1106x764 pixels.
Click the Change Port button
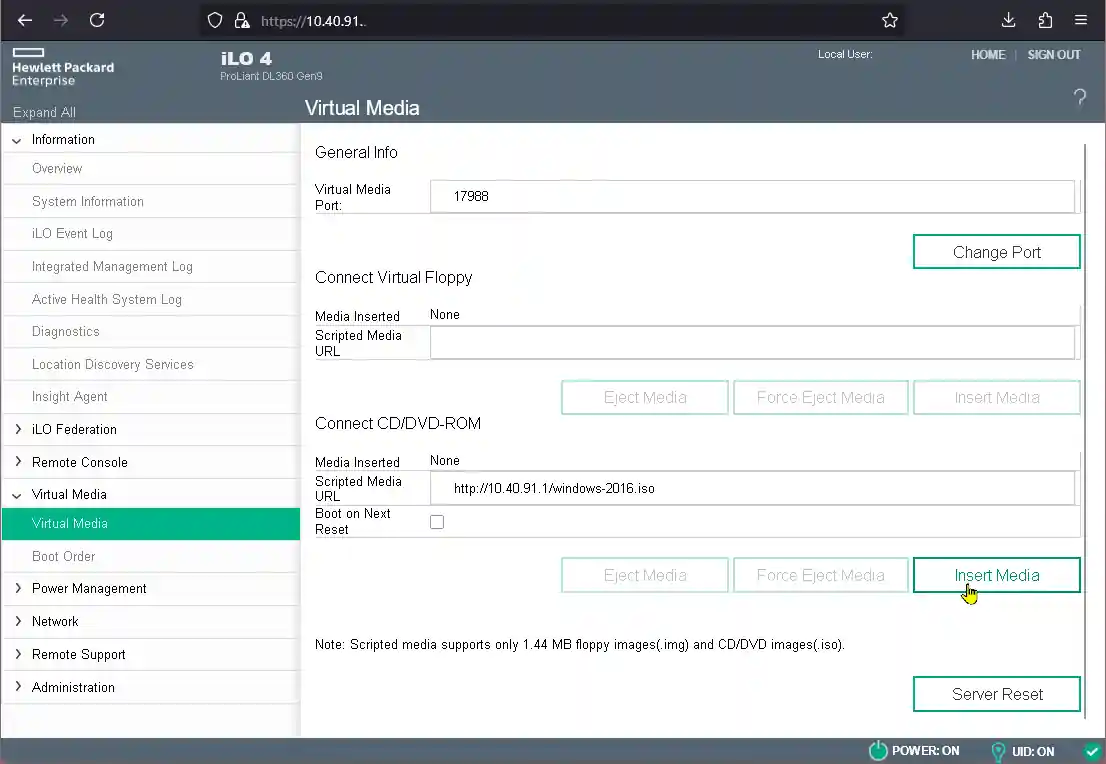[997, 252]
